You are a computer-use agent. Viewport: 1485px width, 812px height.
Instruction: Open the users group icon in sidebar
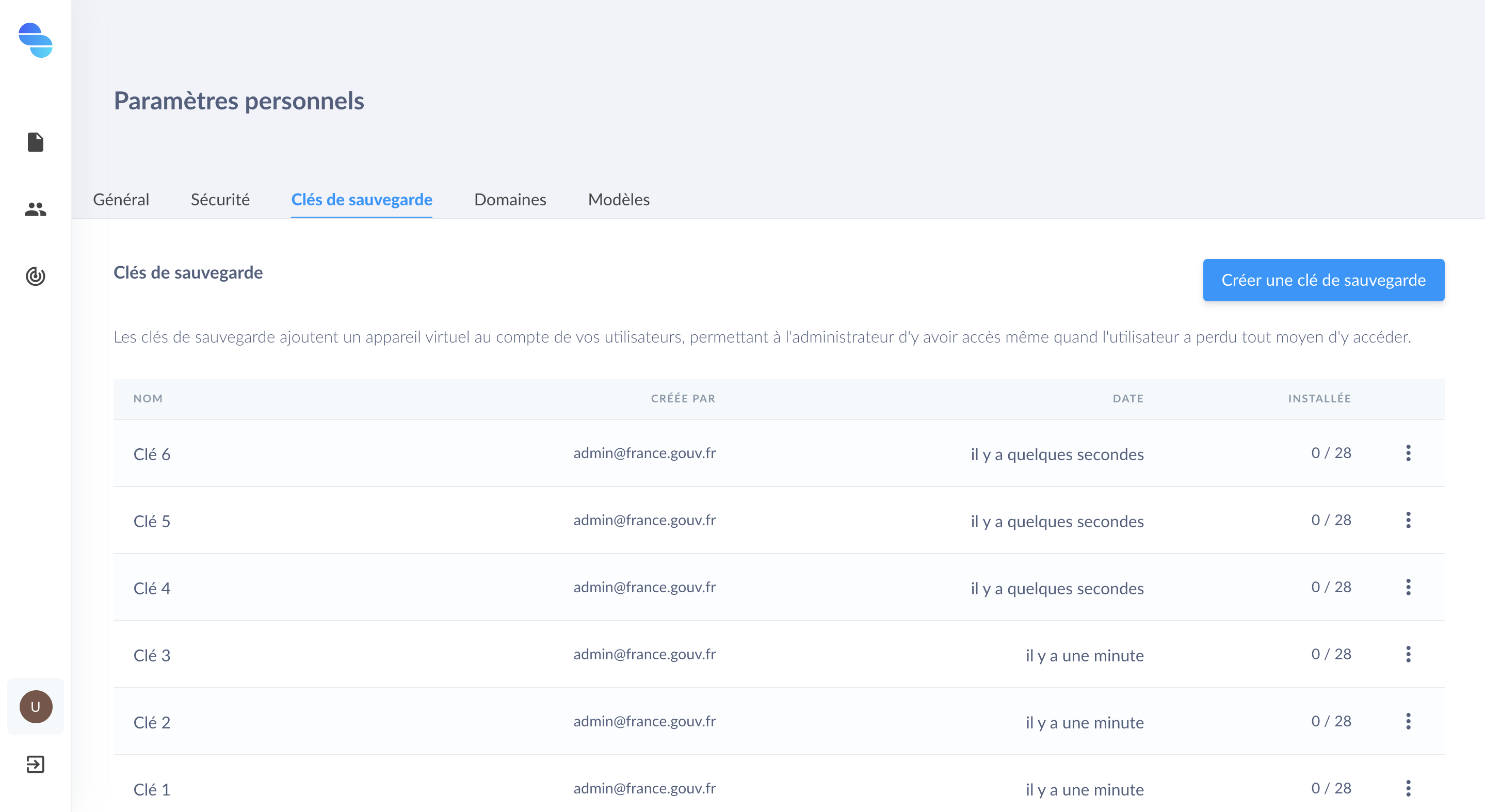point(36,209)
